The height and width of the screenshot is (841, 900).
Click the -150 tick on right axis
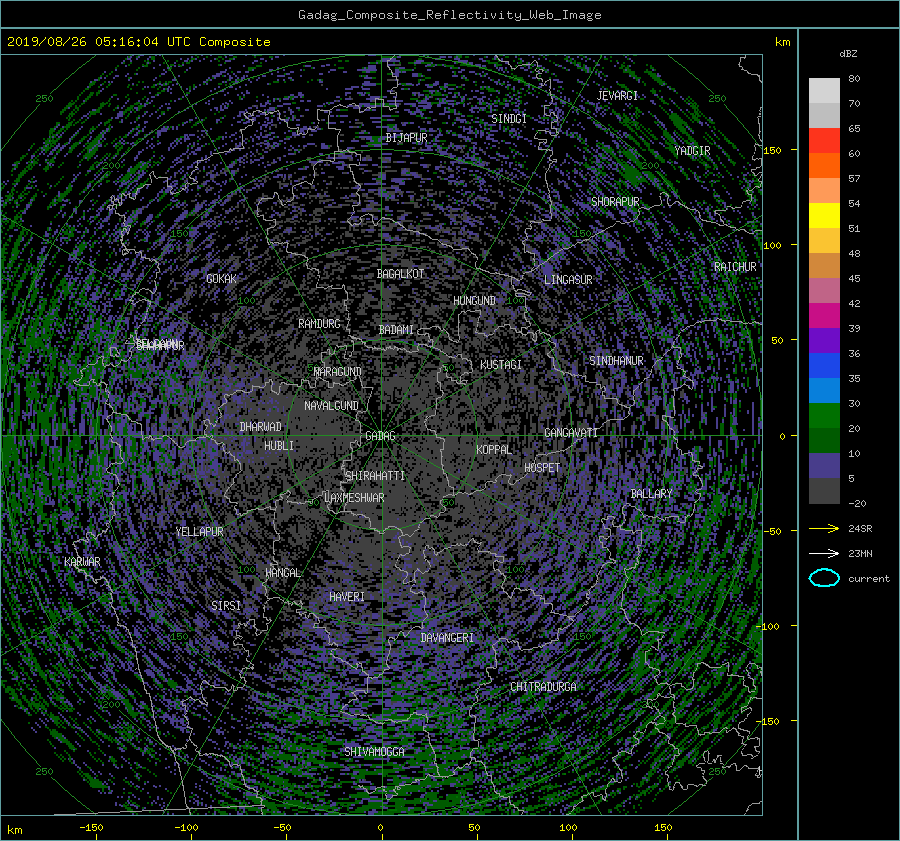coord(769,722)
